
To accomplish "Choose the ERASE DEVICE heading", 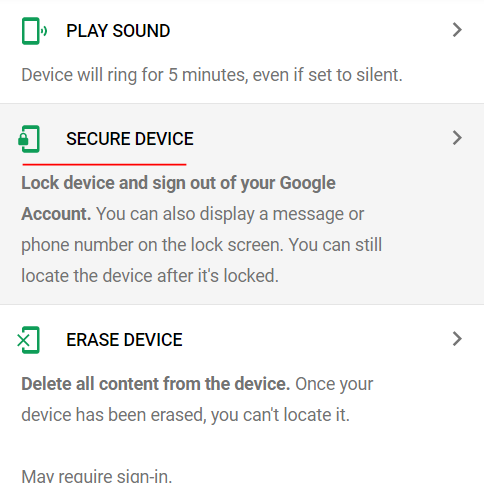I will pos(124,340).
